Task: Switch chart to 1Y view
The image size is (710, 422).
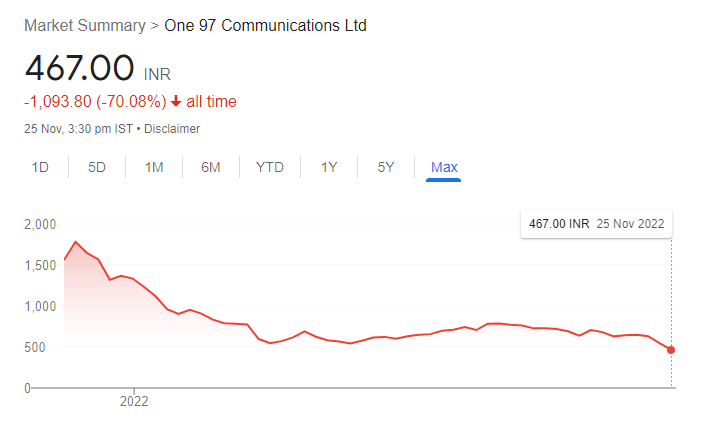Action: (x=329, y=168)
